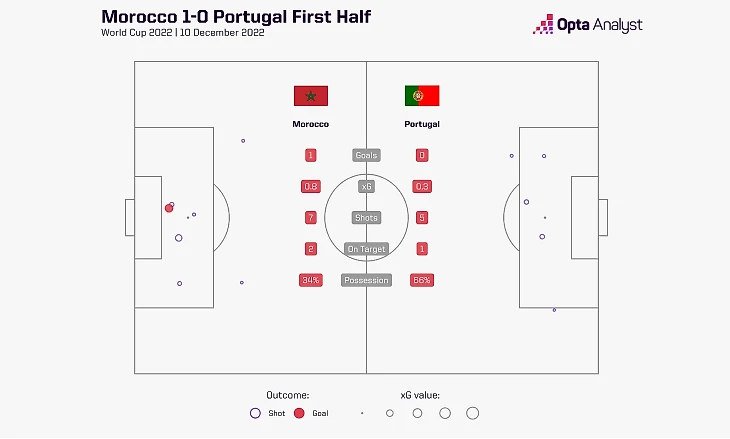Select the Goals stat label

[366, 155]
